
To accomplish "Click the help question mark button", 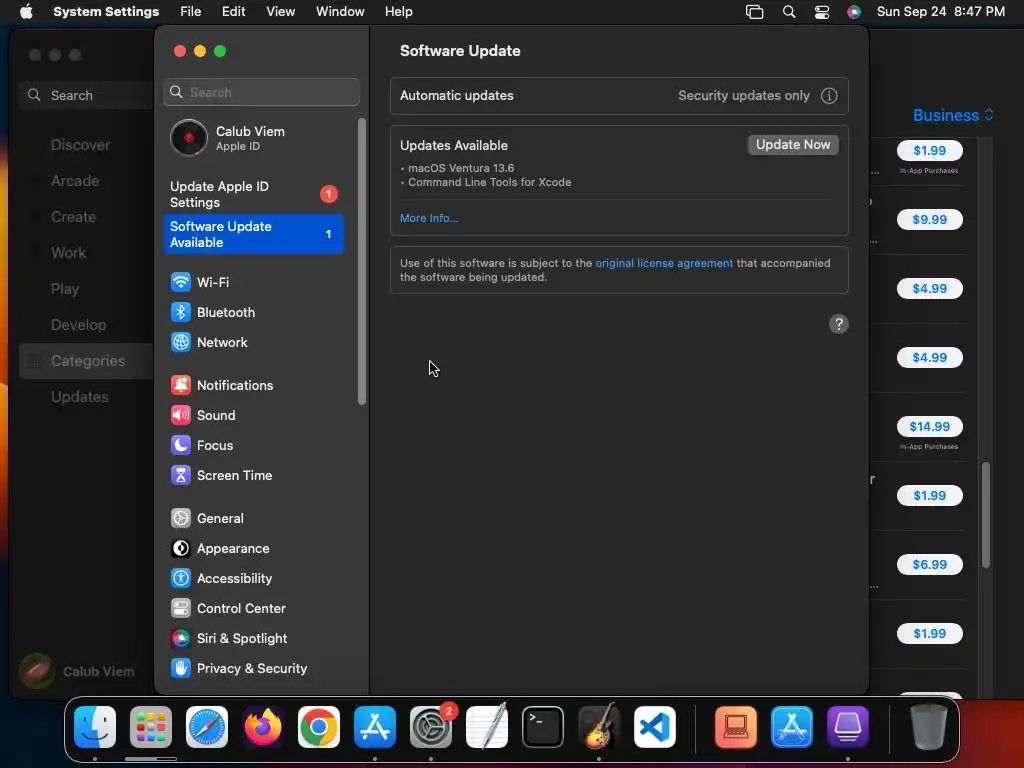I will pyautogui.click(x=839, y=324).
